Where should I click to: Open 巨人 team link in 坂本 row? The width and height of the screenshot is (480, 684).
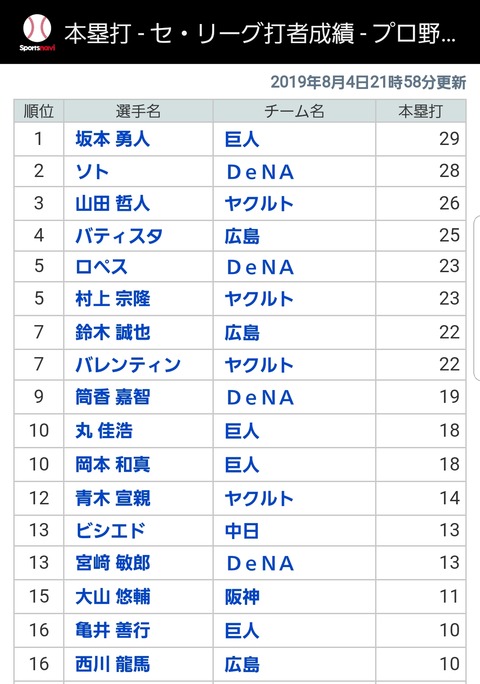click(242, 140)
